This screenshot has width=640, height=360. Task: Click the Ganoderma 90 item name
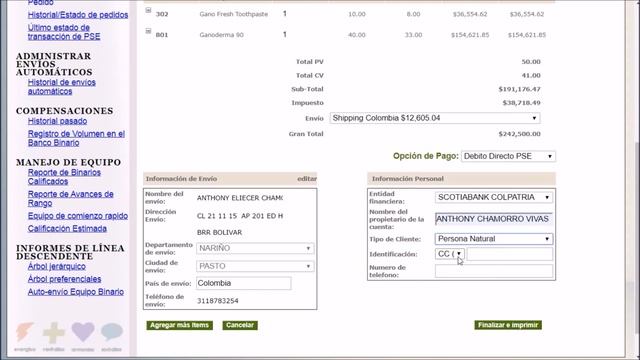point(222,35)
